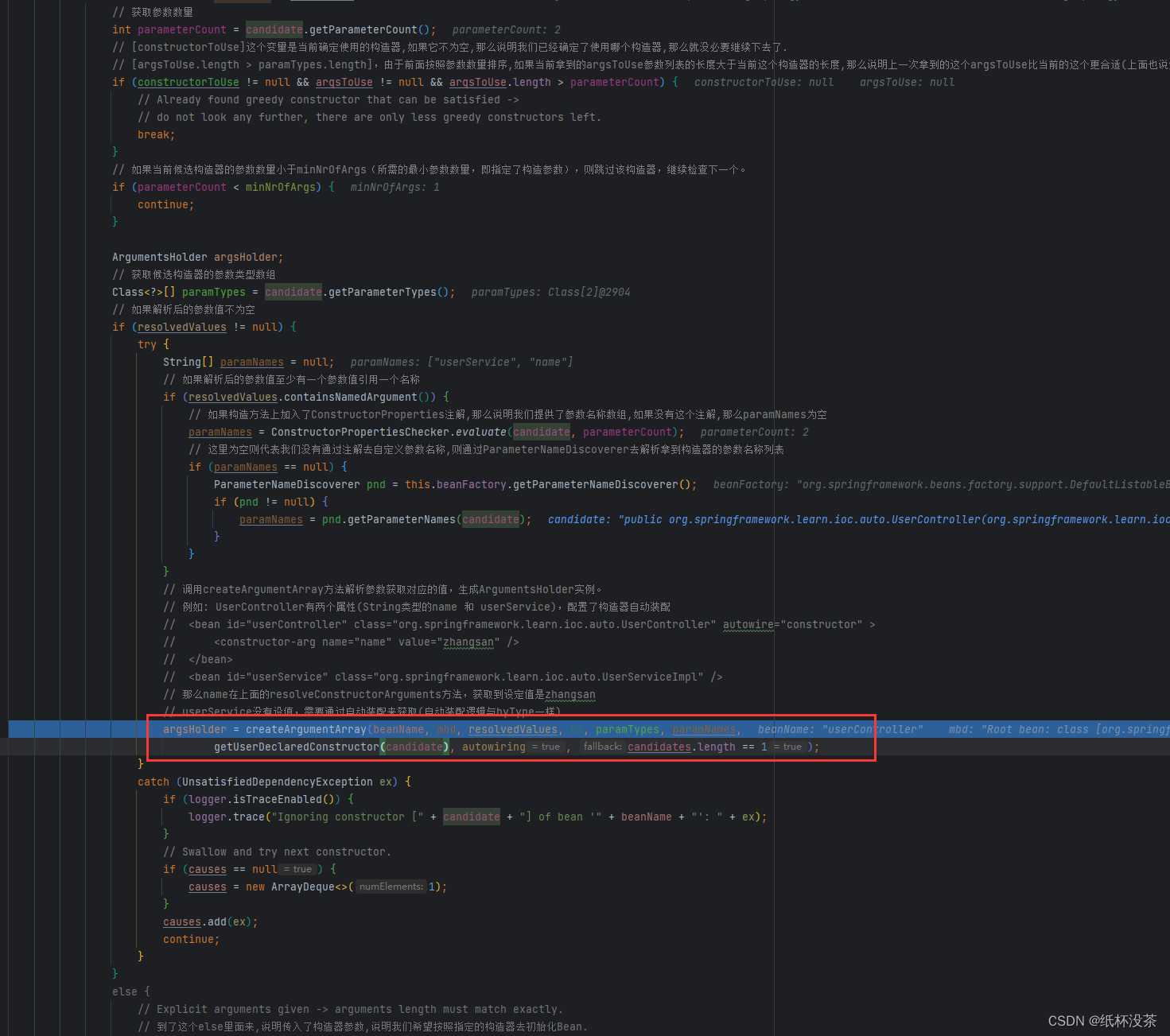Click the 'logger.trace' call
Image resolution: width=1170 pixels, height=1036 pixels.
coord(226,817)
